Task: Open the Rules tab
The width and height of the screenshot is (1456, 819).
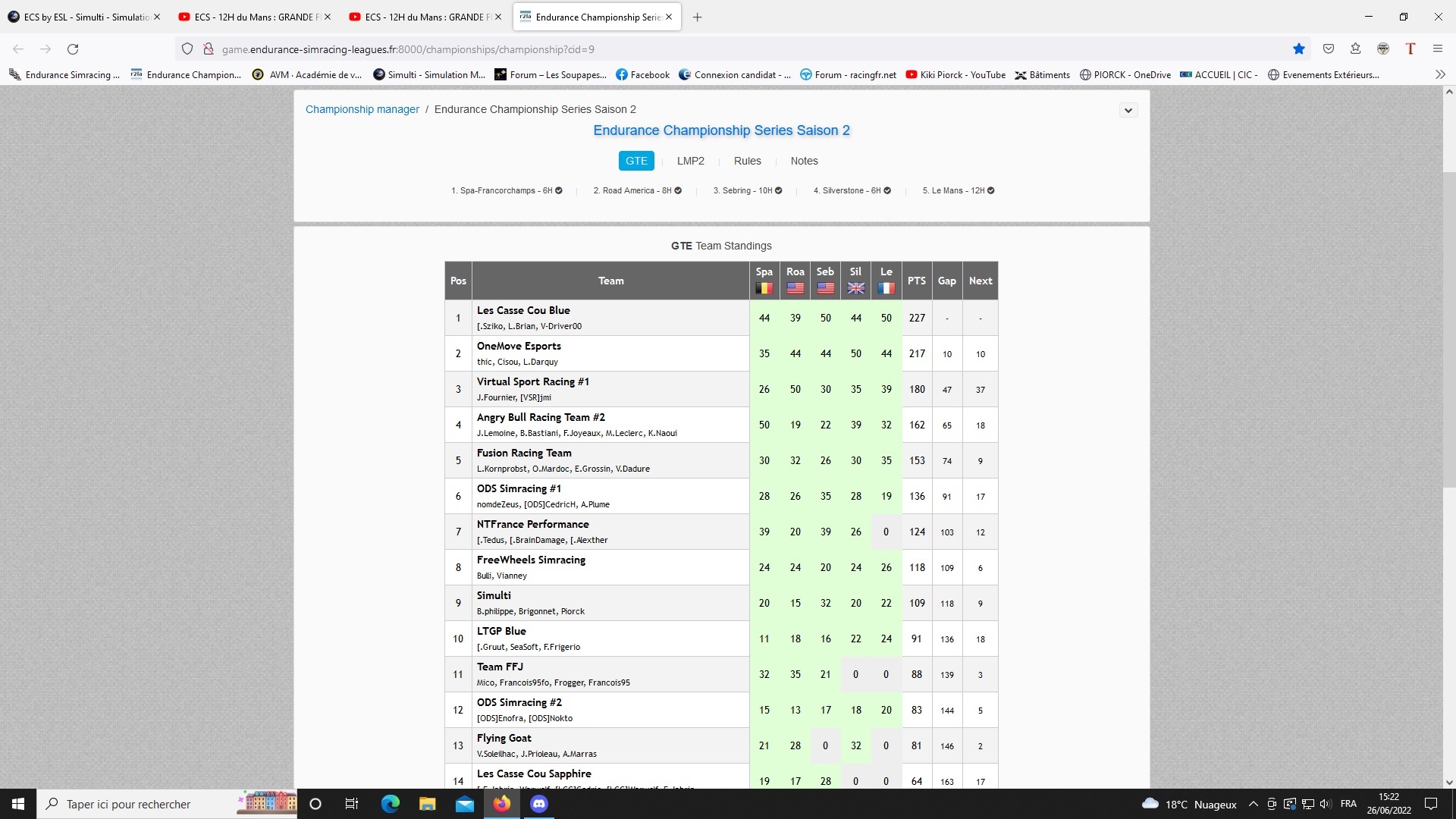Action: click(x=747, y=161)
